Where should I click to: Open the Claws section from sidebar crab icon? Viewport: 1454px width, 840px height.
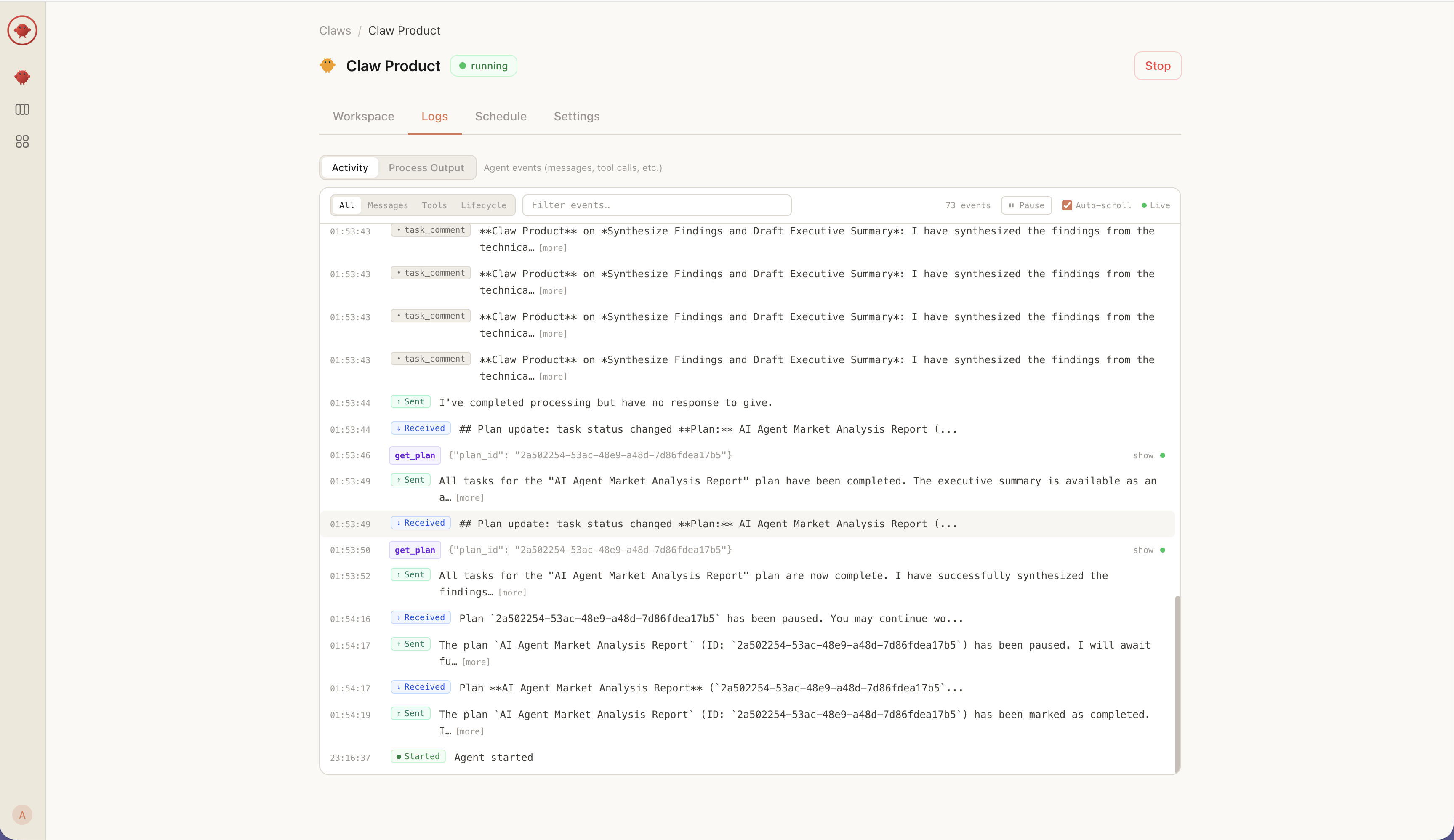click(22, 77)
